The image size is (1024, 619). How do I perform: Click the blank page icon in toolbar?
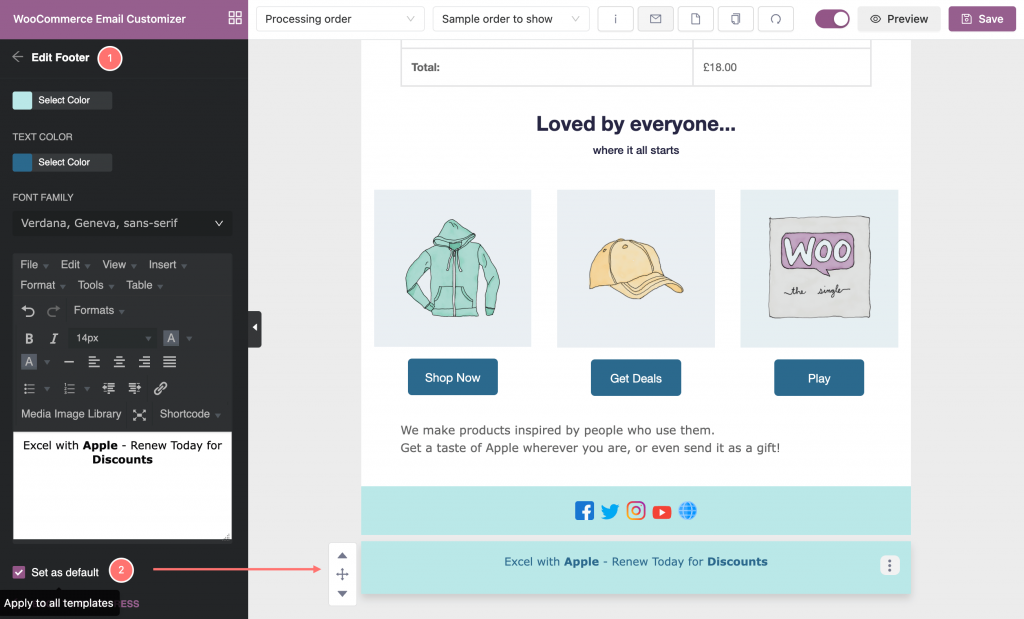coord(696,19)
